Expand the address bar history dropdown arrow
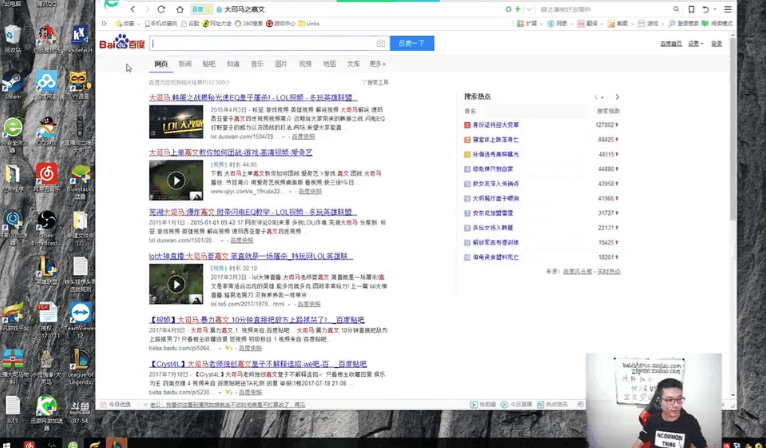Image resolution: width=766 pixels, height=448 pixels. [x=529, y=9]
